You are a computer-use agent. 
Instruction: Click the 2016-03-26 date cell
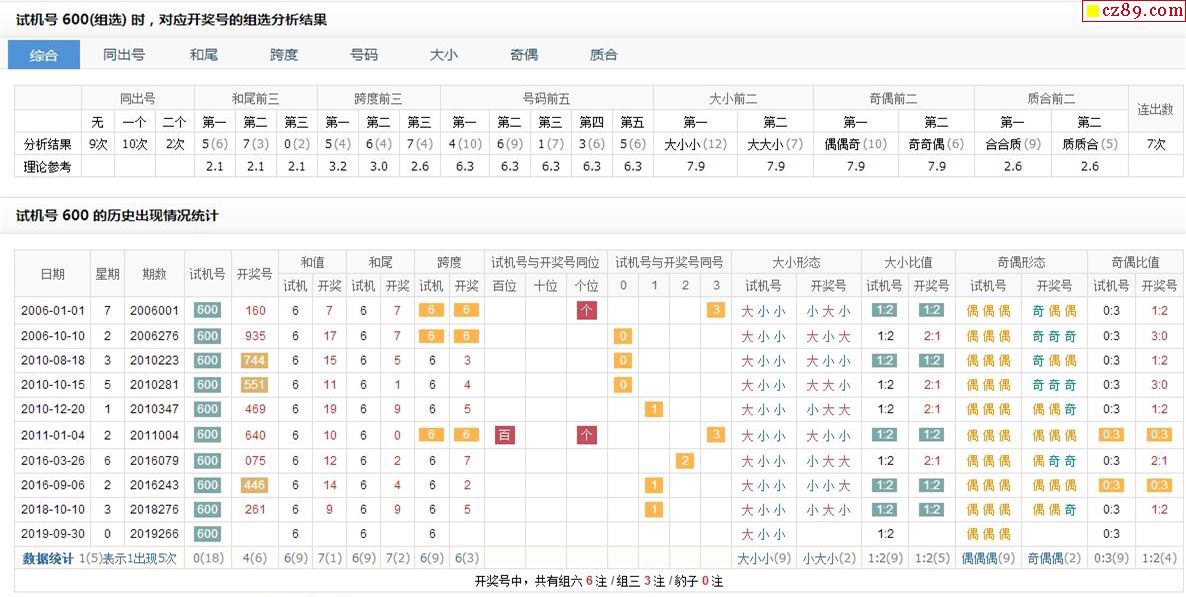tap(53, 460)
